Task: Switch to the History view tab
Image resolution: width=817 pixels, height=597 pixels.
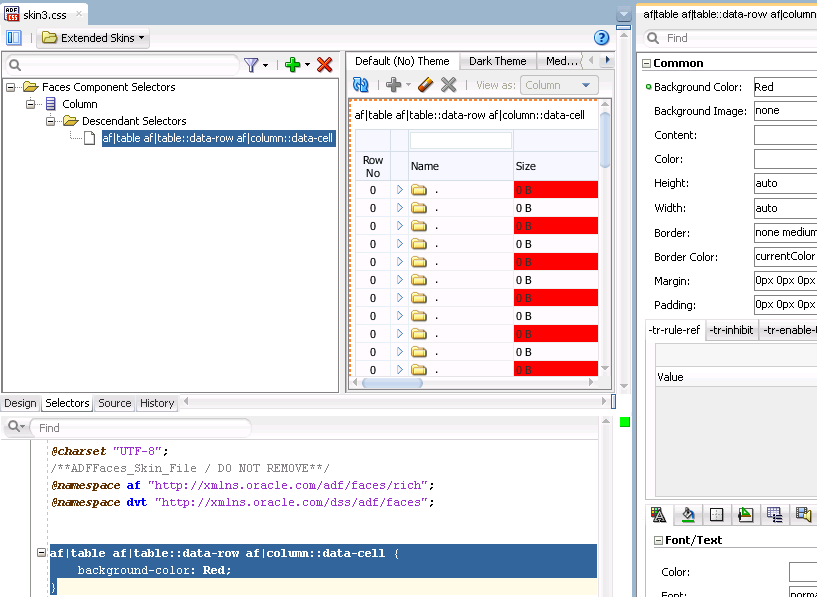Action: (x=157, y=403)
